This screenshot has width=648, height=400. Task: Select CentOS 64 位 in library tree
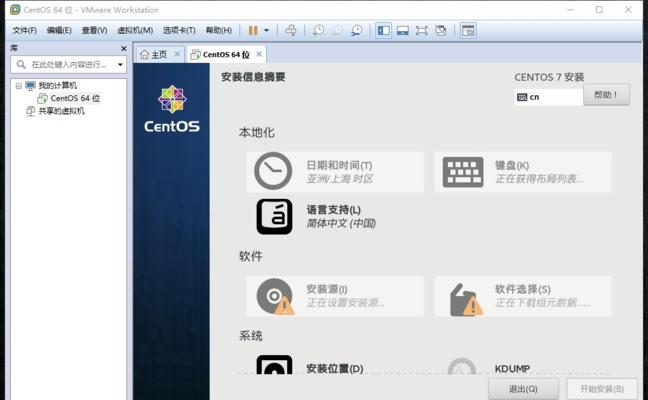pyautogui.click(x=75, y=98)
